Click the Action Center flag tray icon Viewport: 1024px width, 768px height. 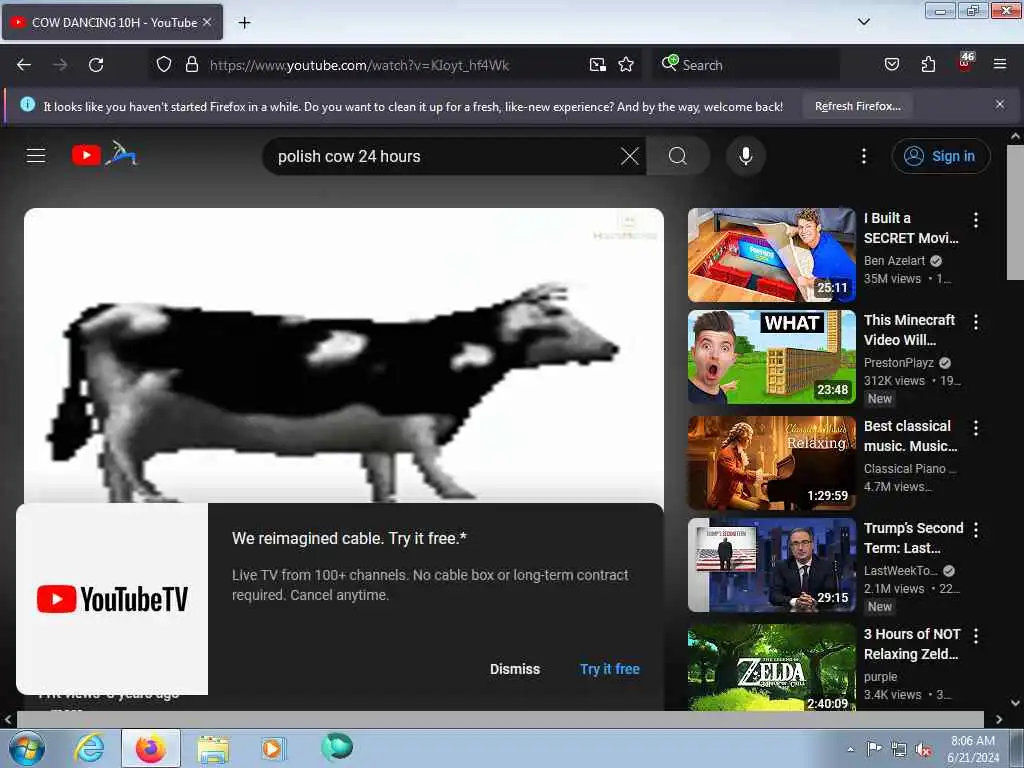click(x=874, y=748)
